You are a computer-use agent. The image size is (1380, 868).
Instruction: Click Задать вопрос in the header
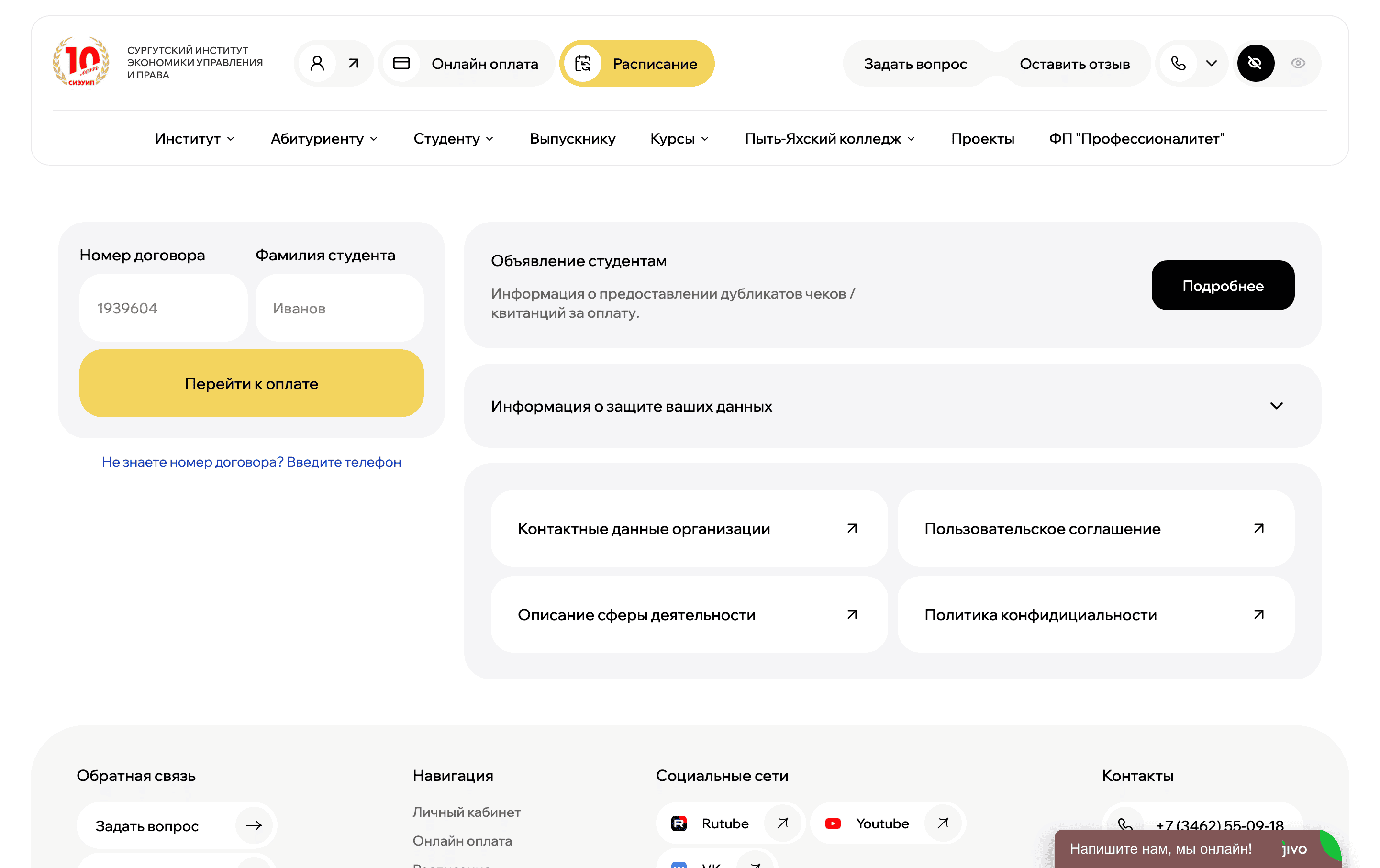[915, 63]
